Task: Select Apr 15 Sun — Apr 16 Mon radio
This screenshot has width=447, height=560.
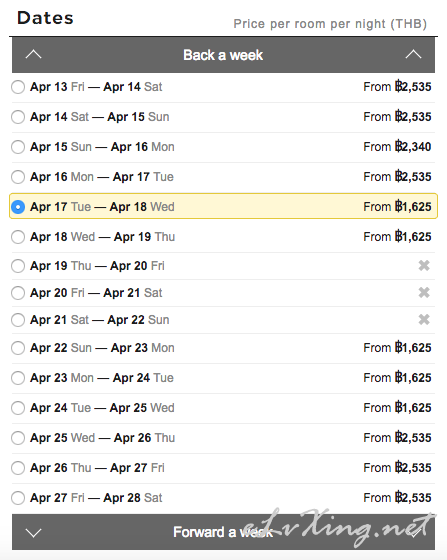Action: coord(18,147)
